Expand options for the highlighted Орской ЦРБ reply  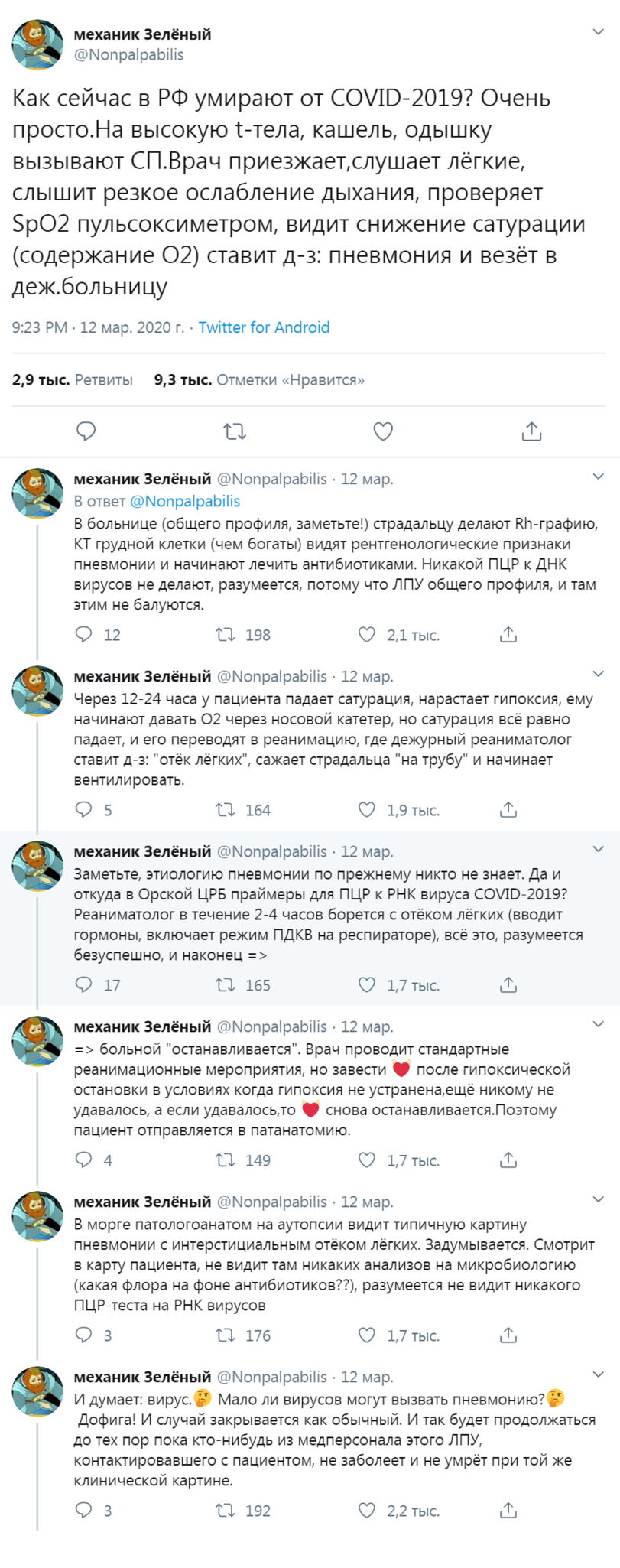[599, 849]
